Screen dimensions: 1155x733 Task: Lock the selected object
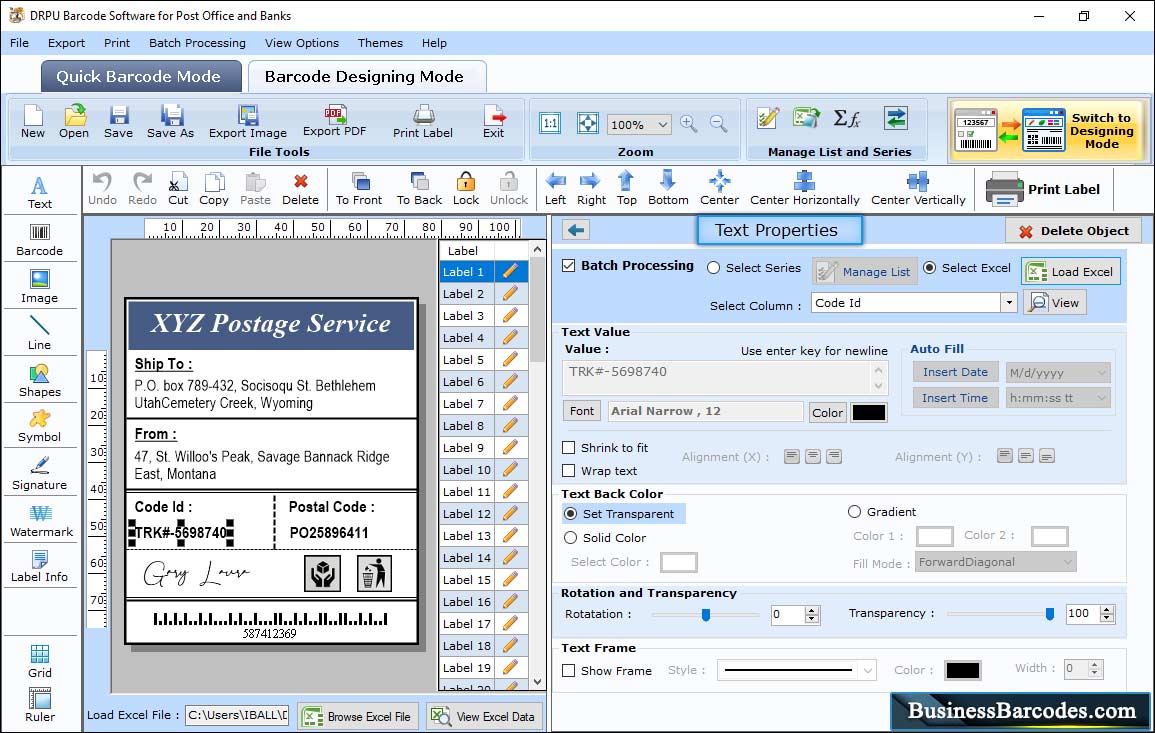tap(466, 189)
